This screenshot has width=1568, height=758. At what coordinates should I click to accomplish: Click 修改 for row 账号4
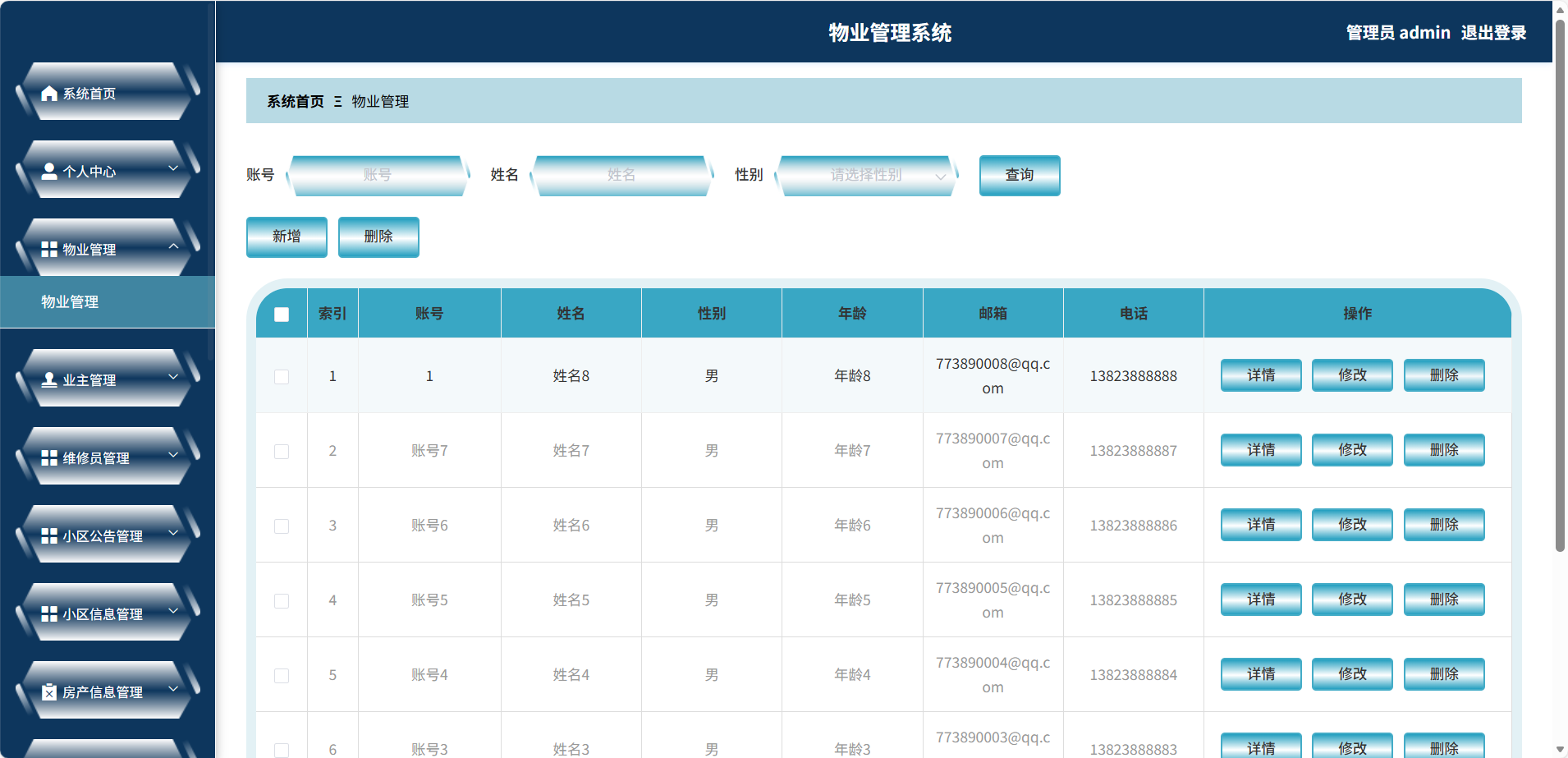click(x=1352, y=674)
